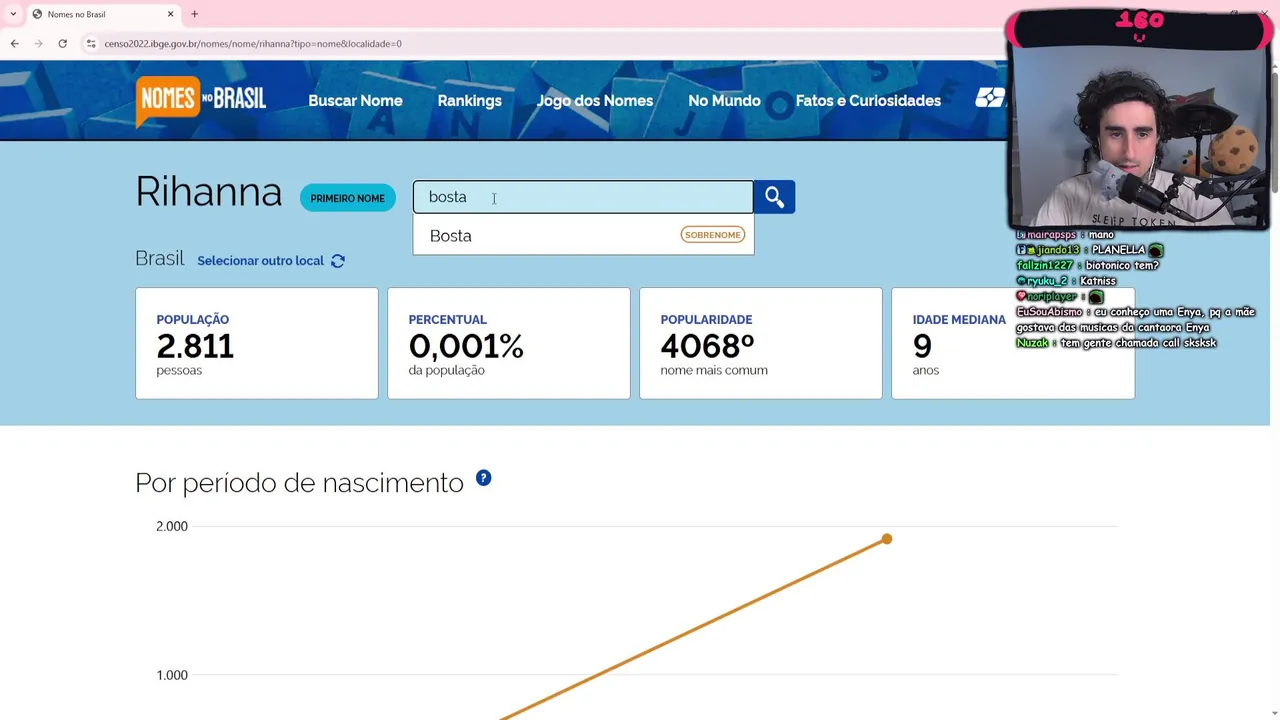The height and width of the screenshot is (720, 1280).
Task: Click the Sobrenome tag in suggestion
Action: (x=713, y=235)
